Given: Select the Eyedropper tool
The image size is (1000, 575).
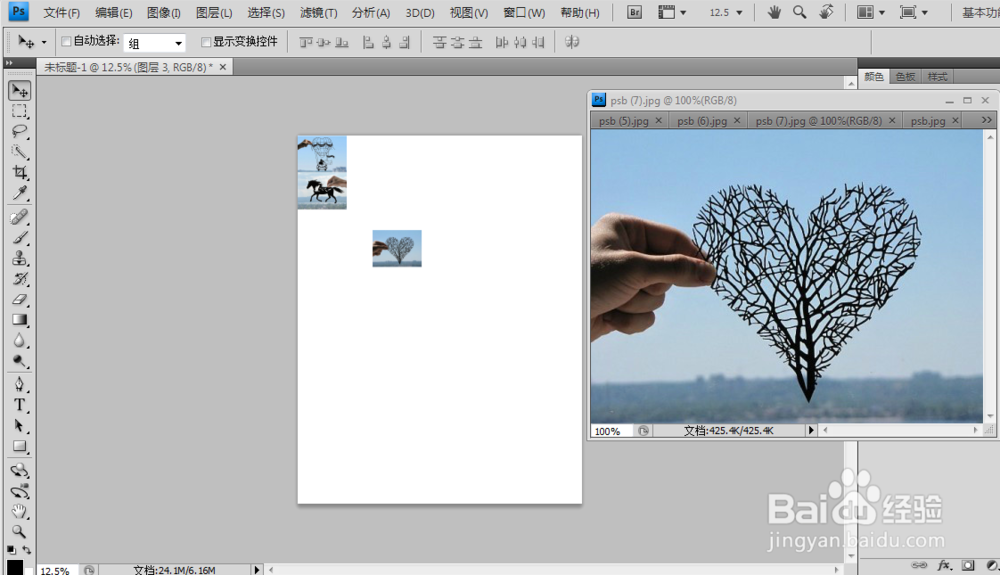Looking at the screenshot, I should click(x=20, y=193).
